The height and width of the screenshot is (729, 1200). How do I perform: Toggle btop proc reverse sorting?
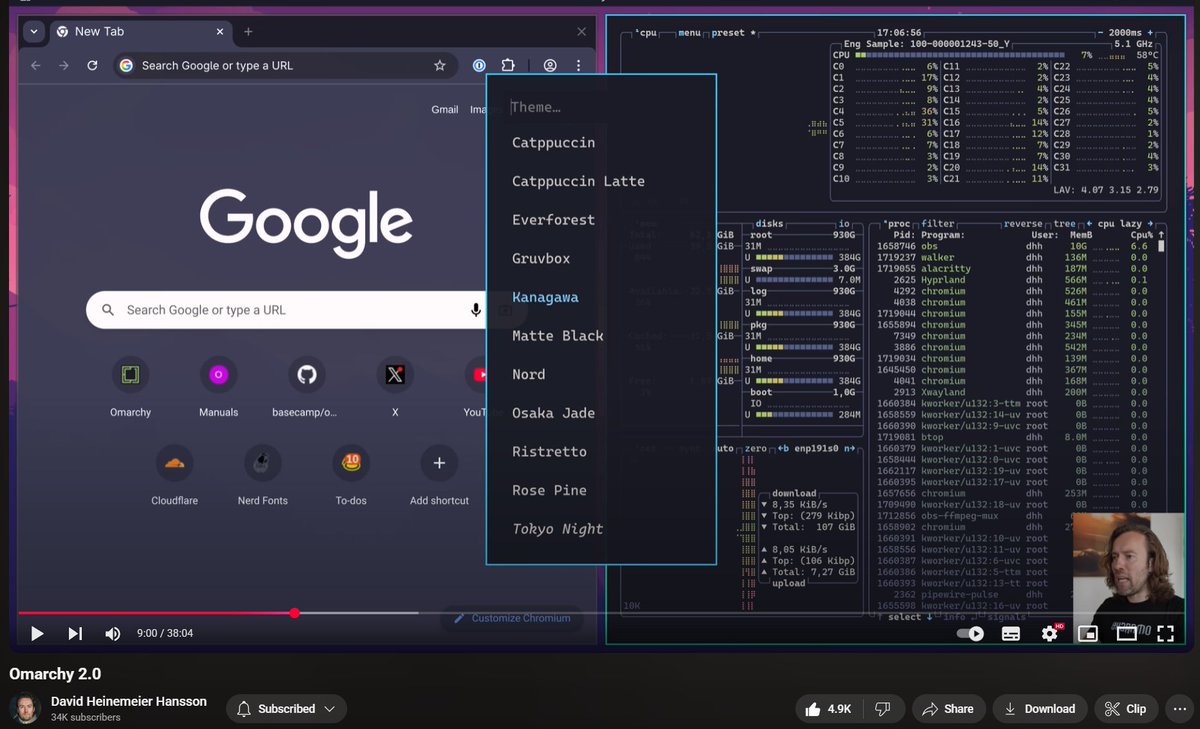pos(1022,224)
